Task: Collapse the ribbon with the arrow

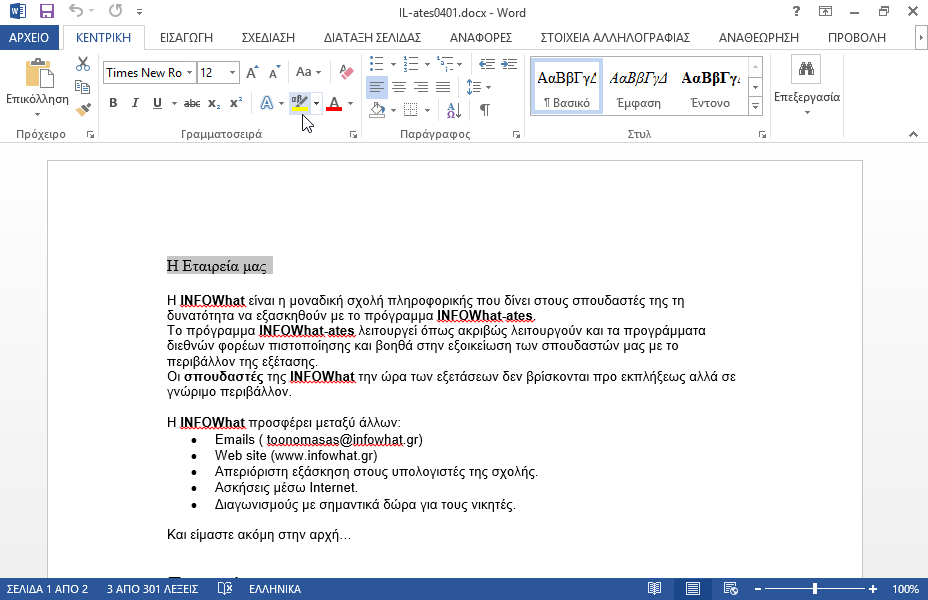Action: [913, 134]
